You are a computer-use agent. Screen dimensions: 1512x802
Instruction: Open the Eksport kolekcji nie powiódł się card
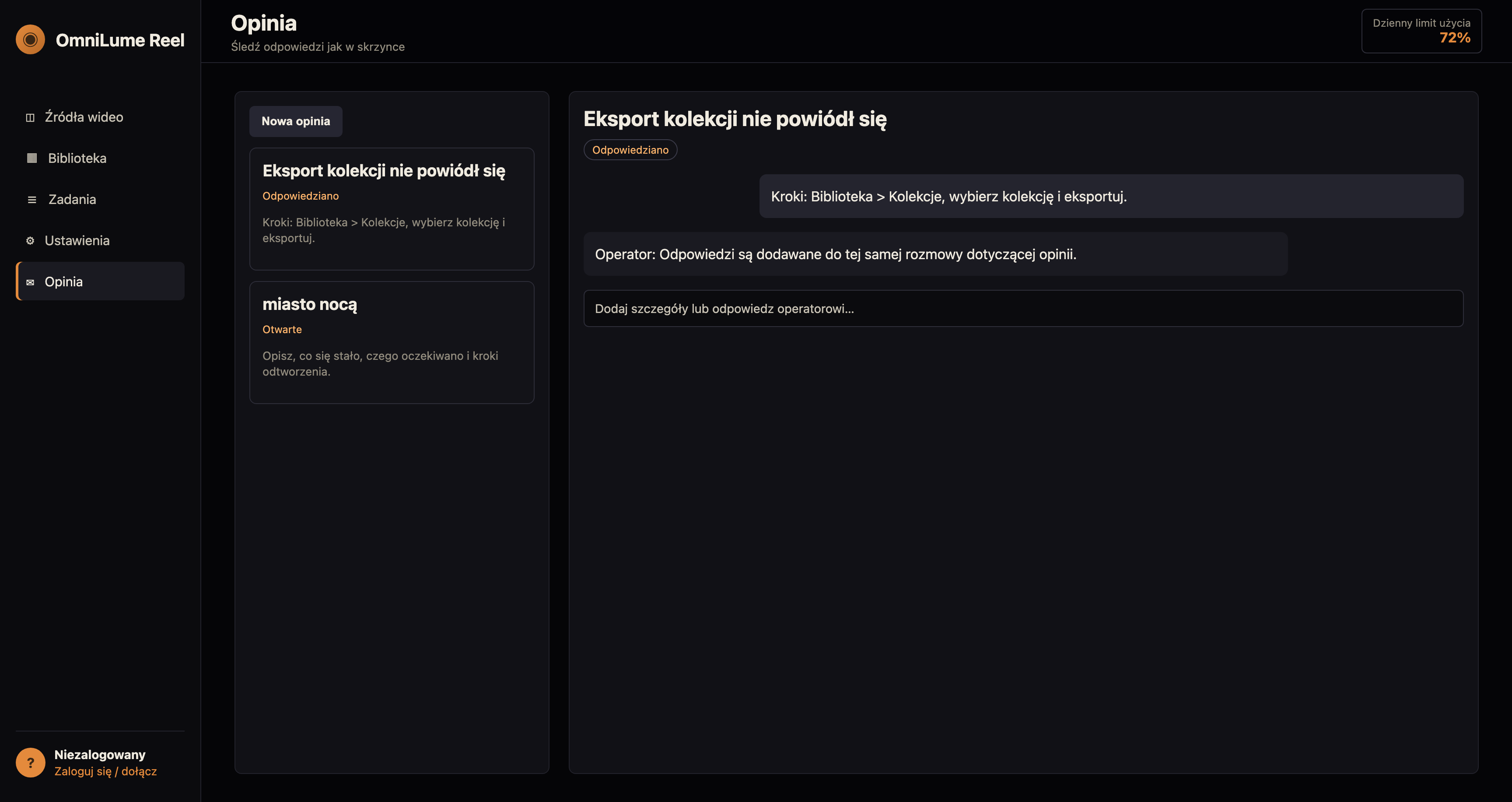pyautogui.click(x=392, y=209)
